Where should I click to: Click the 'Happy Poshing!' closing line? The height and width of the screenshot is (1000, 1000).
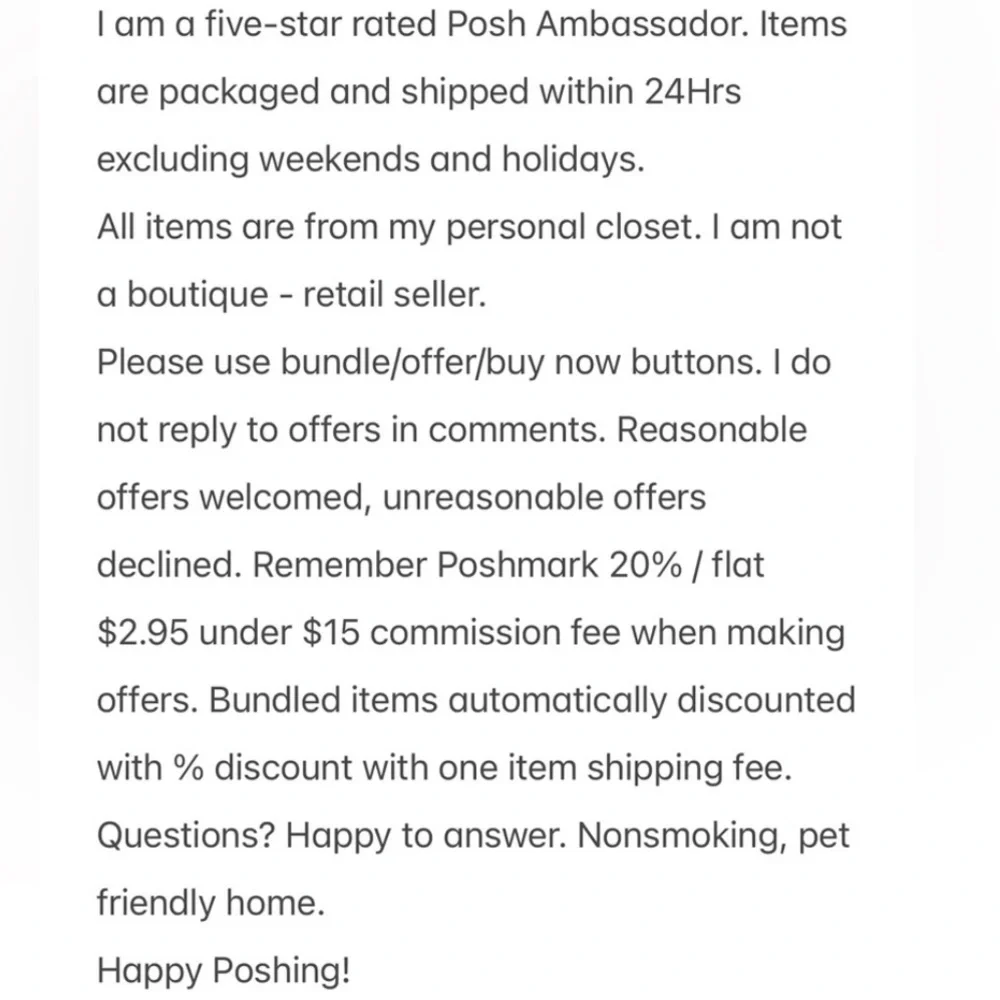223,971
